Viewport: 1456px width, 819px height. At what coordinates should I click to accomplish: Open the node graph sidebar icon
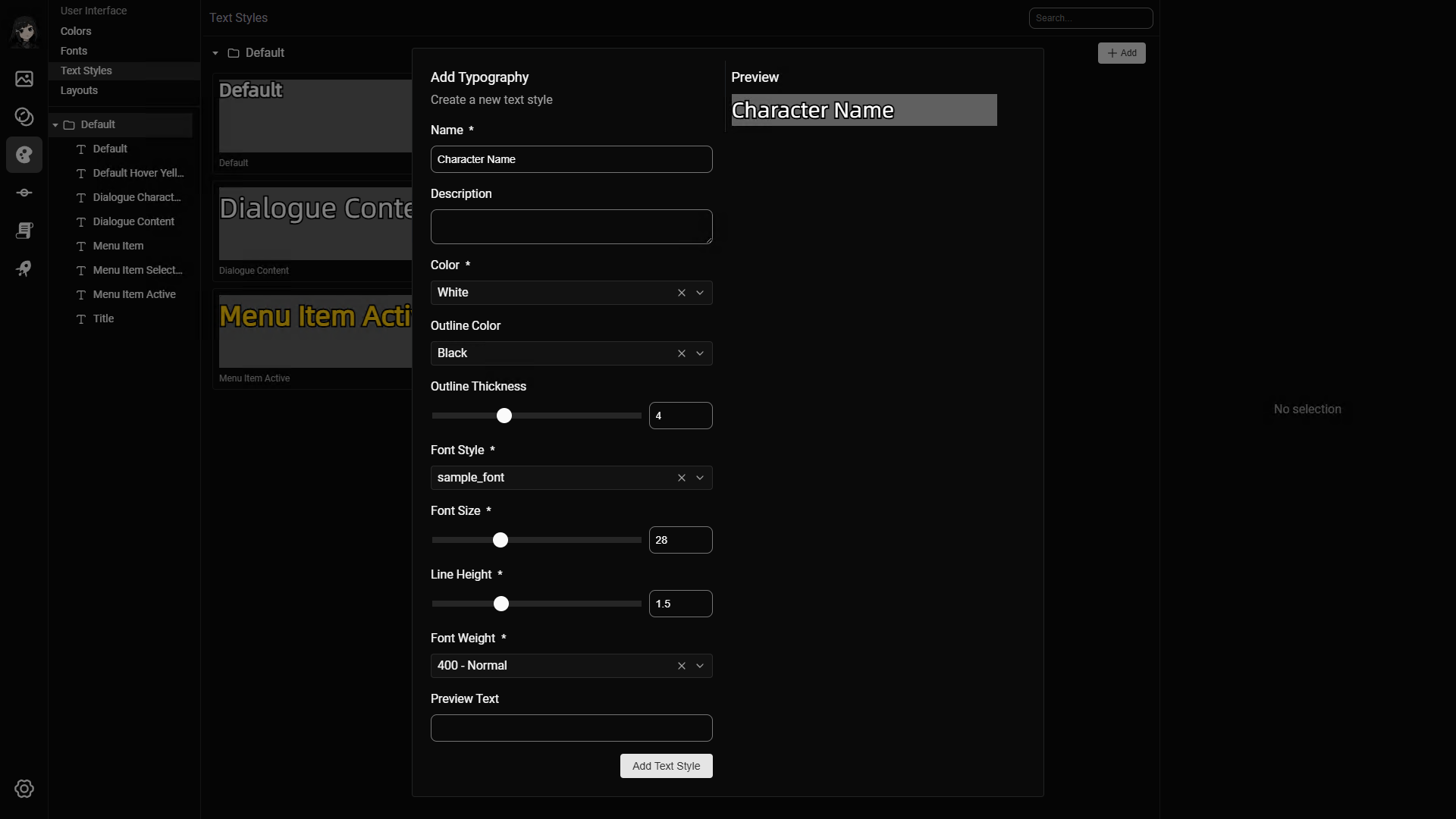click(x=24, y=193)
